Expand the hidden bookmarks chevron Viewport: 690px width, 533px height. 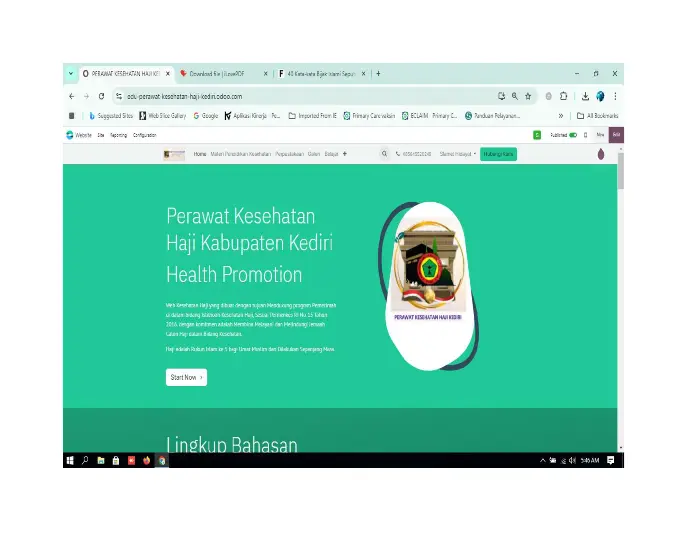pos(561,116)
